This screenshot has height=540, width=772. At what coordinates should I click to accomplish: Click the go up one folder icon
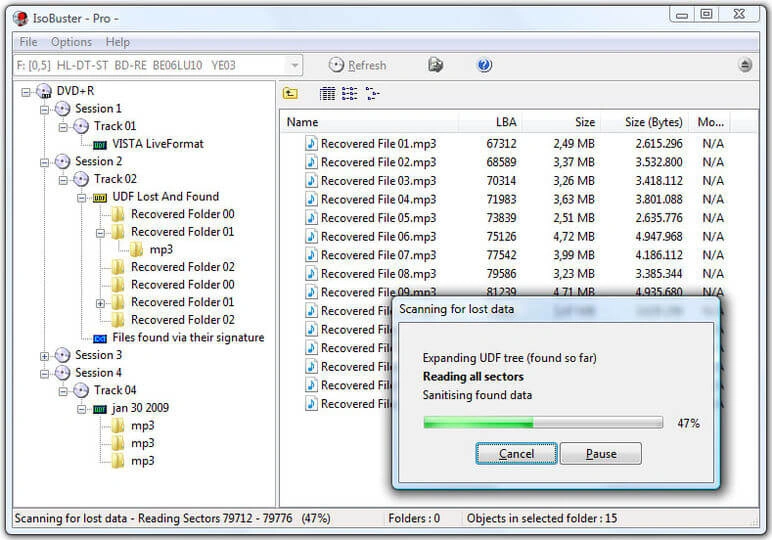click(290, 93)
